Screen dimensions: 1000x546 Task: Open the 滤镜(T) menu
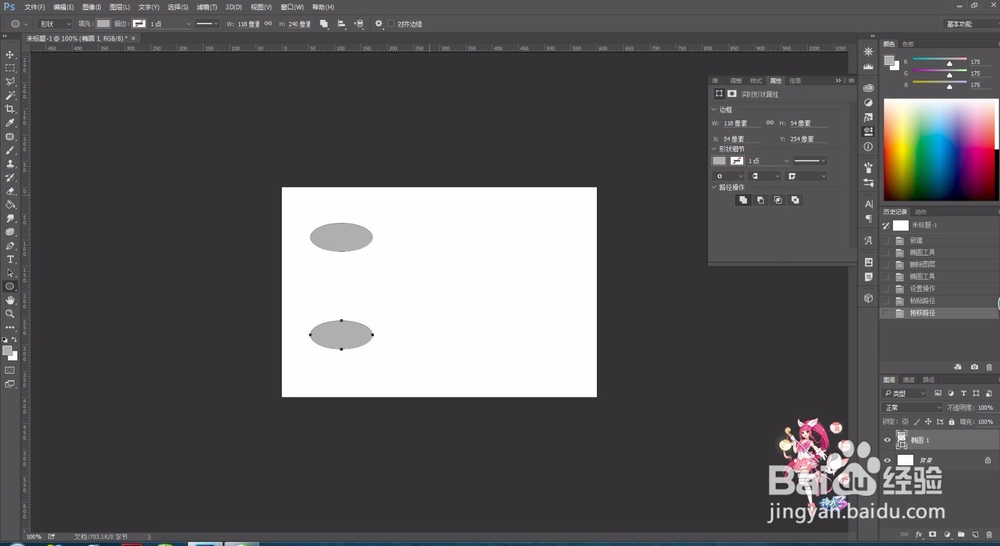point(207,7)
